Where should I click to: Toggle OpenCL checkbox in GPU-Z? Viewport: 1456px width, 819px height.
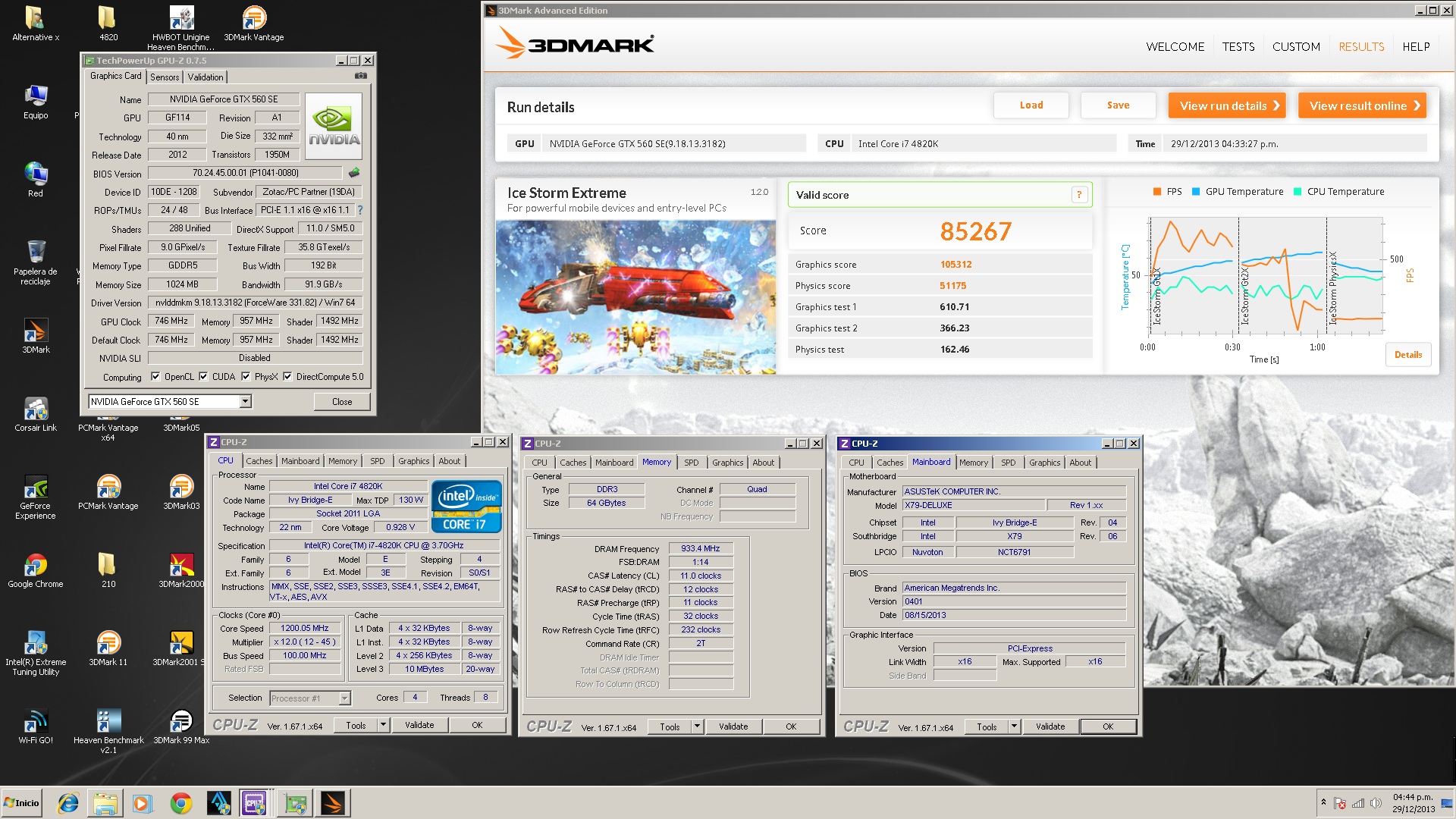(x=155, y=376)
